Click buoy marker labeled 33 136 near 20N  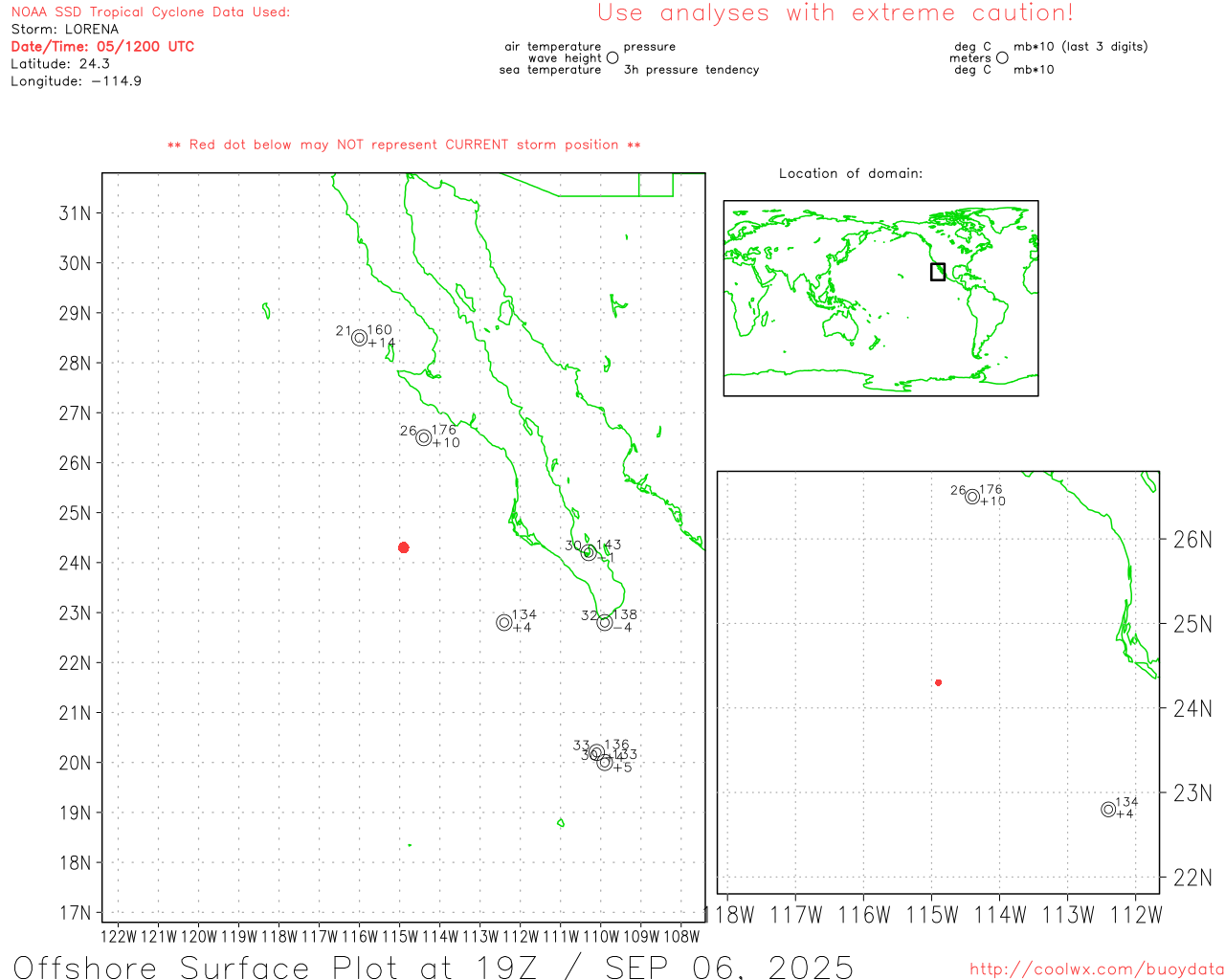coord(597,752)
